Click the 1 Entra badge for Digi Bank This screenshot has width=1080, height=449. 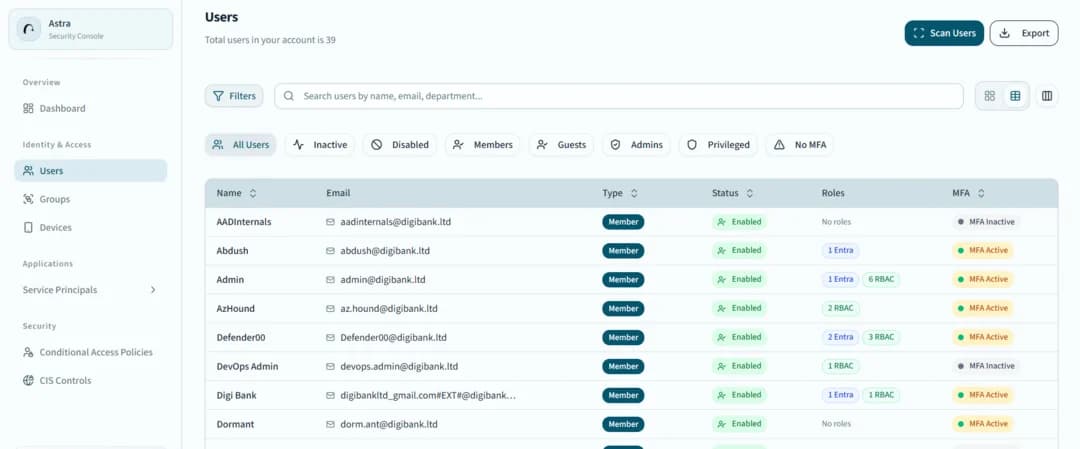point(840,395)
